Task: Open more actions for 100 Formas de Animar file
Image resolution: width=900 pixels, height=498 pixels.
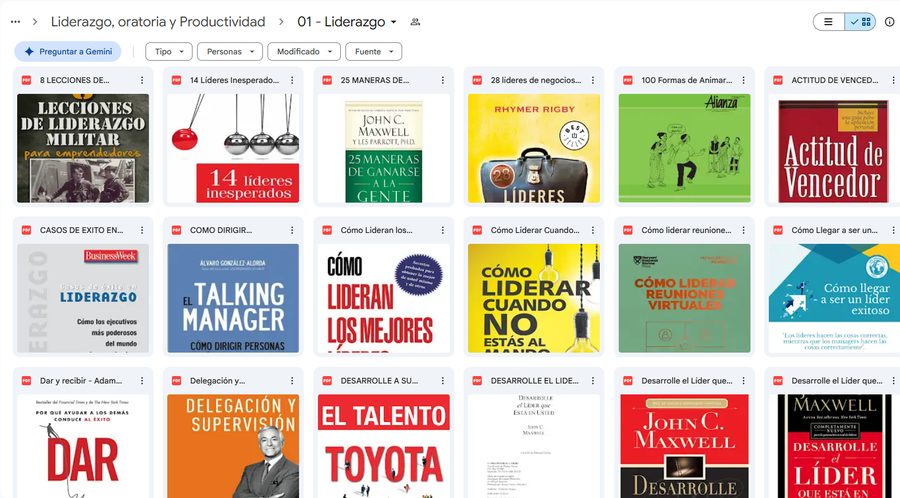Action: 743,80
